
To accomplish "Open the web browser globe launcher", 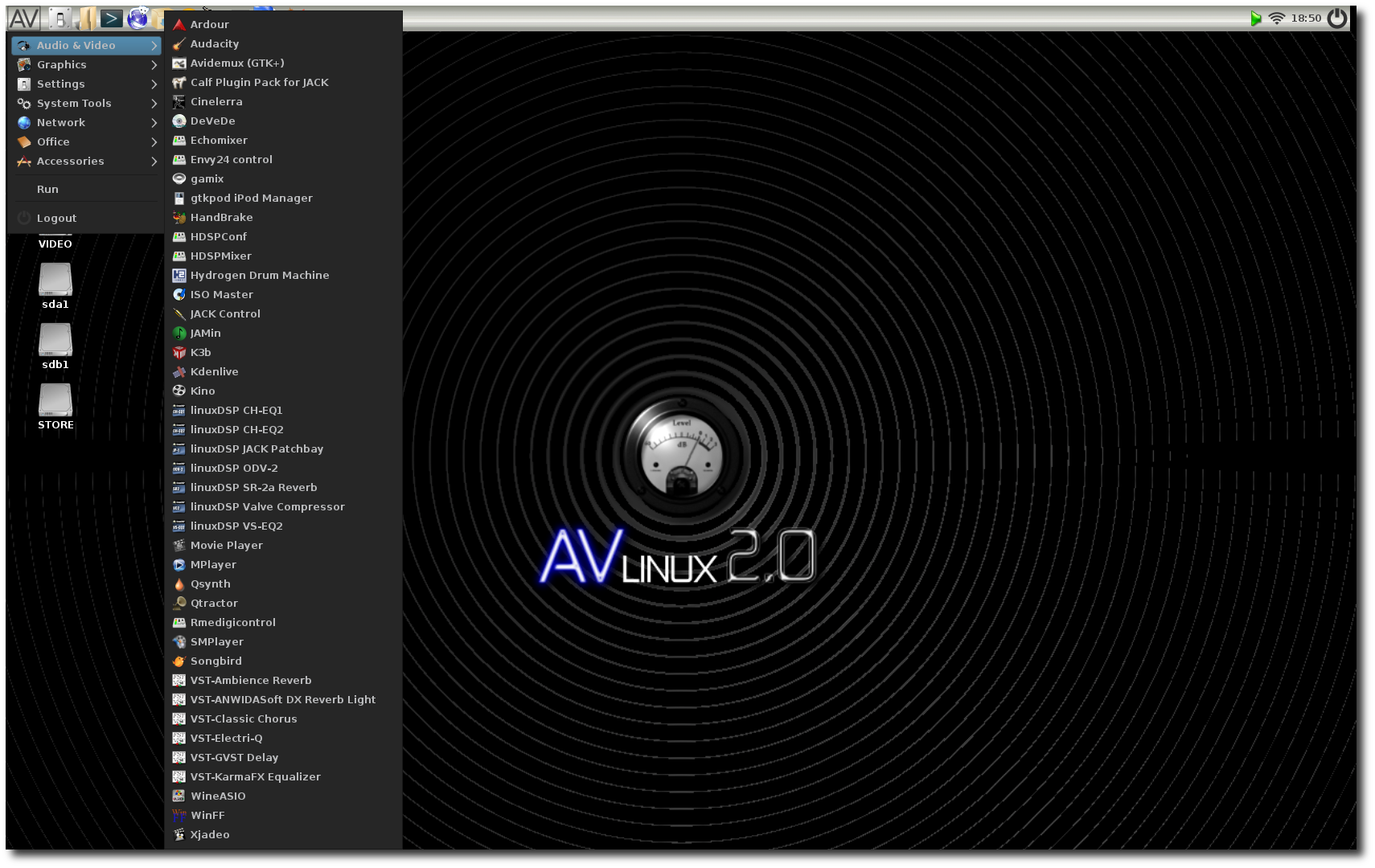I will pos(137,18).
